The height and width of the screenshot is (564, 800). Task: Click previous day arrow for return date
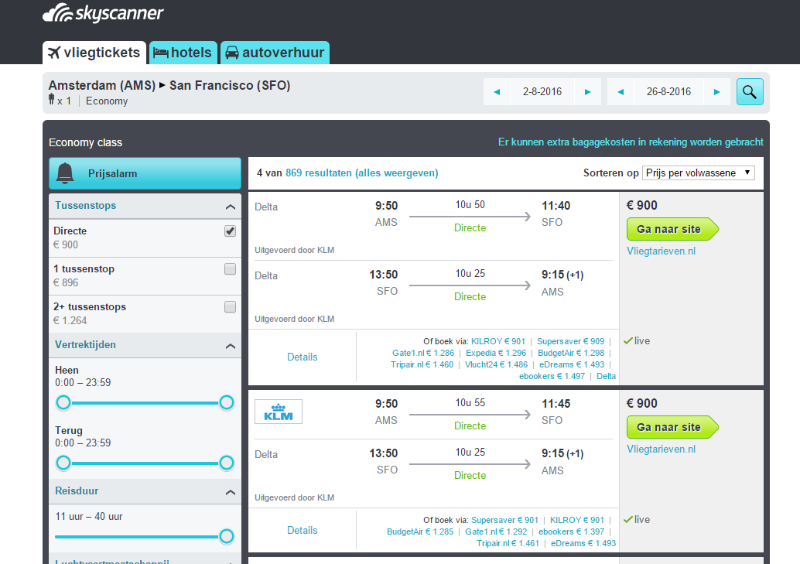click(621, 92)
